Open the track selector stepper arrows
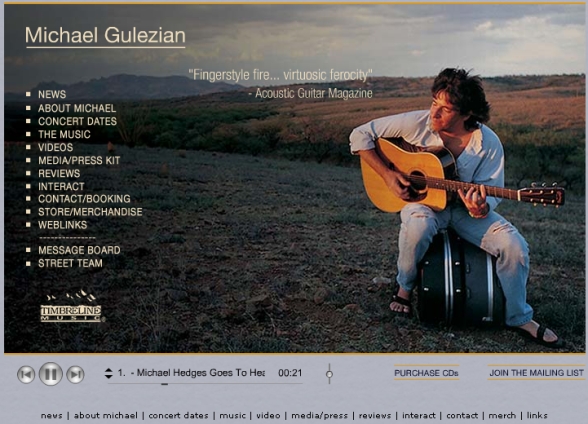The height and width of the screenshot is (424, 588). [x=108, y=373]
